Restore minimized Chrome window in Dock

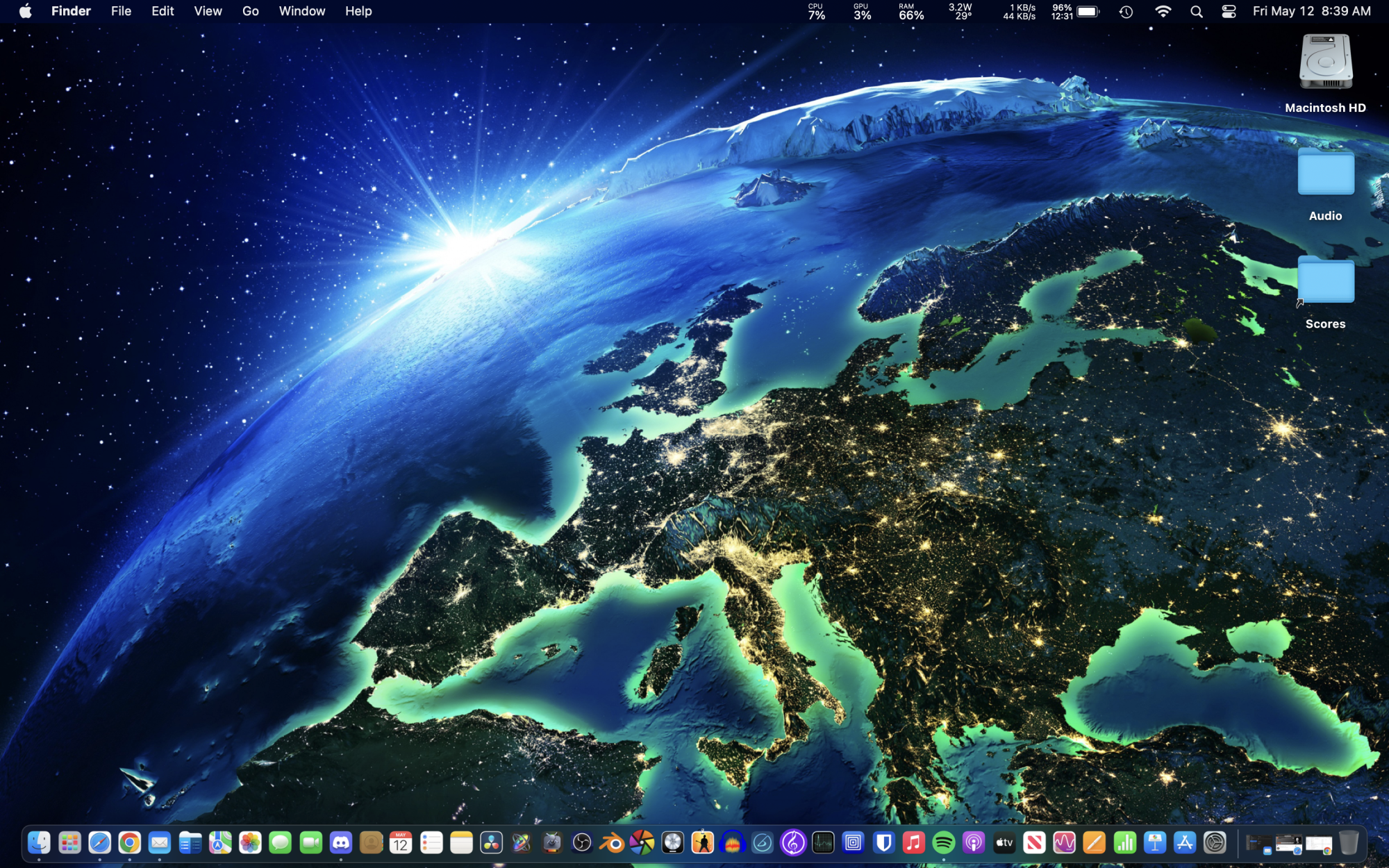pos(1318,844)
